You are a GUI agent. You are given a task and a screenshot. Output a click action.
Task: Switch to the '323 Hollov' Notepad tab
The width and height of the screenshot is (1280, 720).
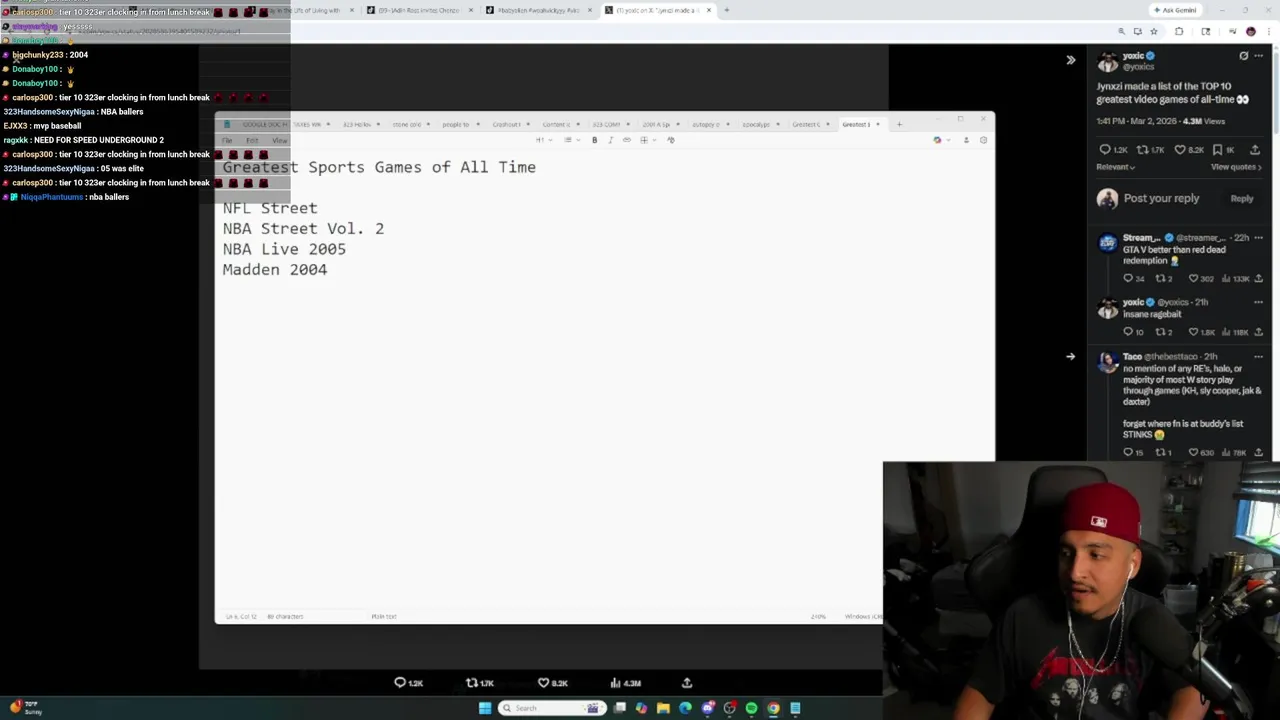point(357,124)
